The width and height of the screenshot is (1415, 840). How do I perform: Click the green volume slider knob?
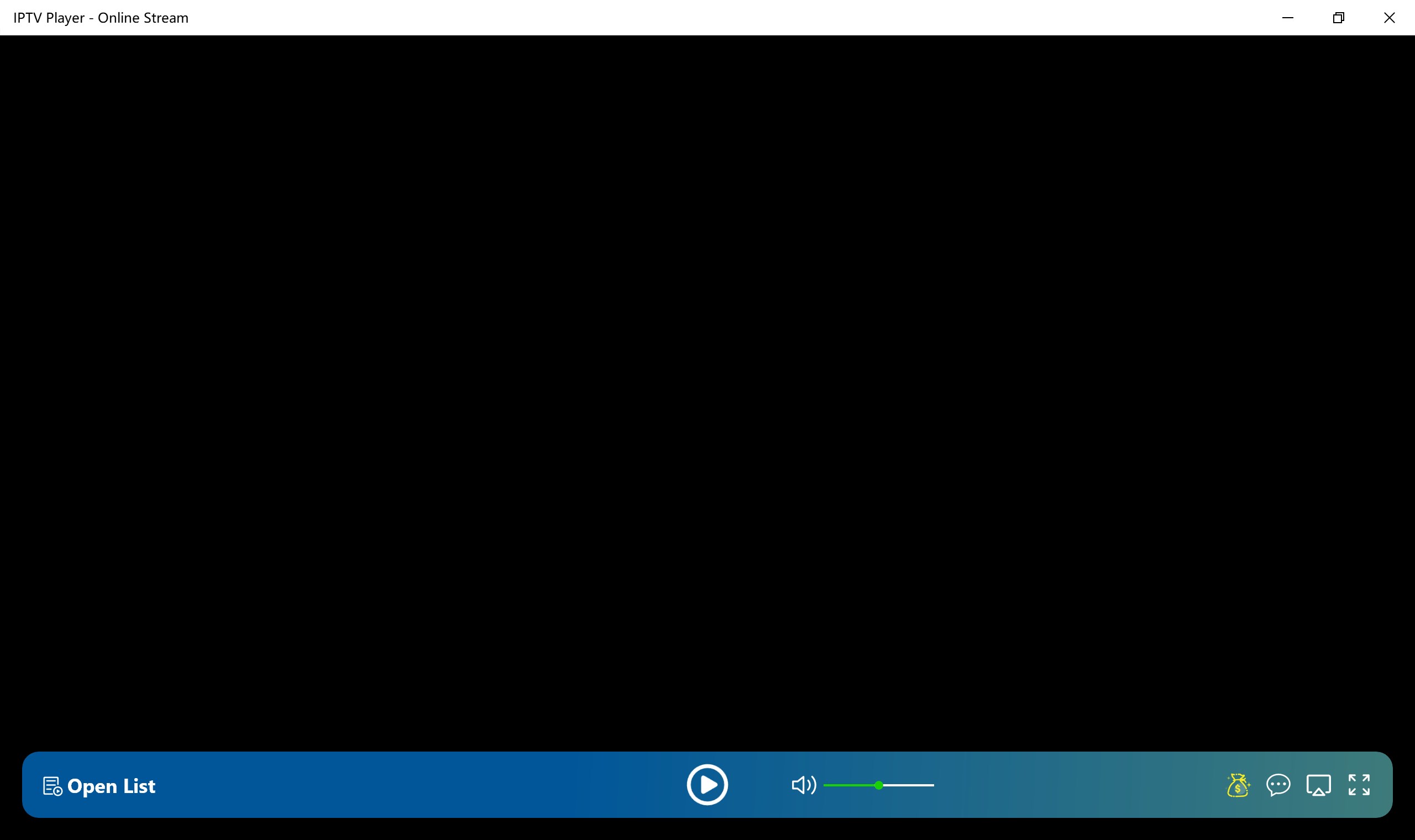[878, 785]
